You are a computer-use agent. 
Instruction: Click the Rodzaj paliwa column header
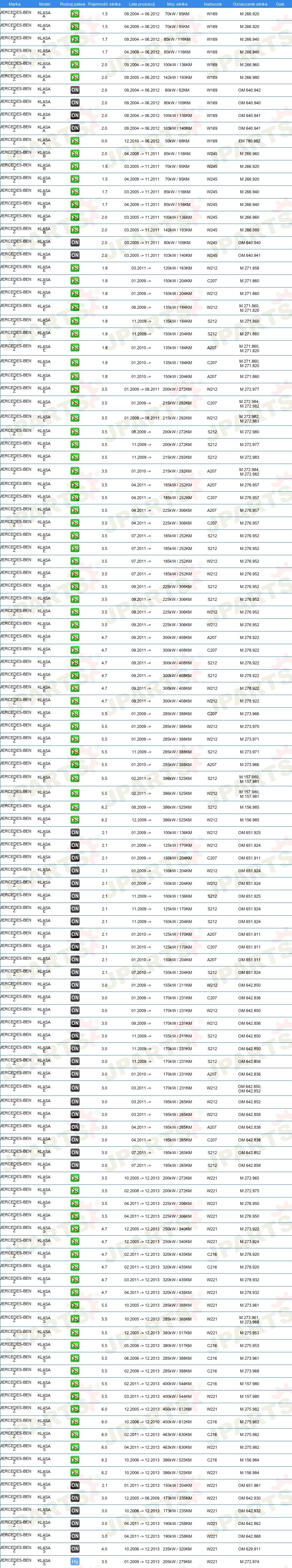point(72,4)
